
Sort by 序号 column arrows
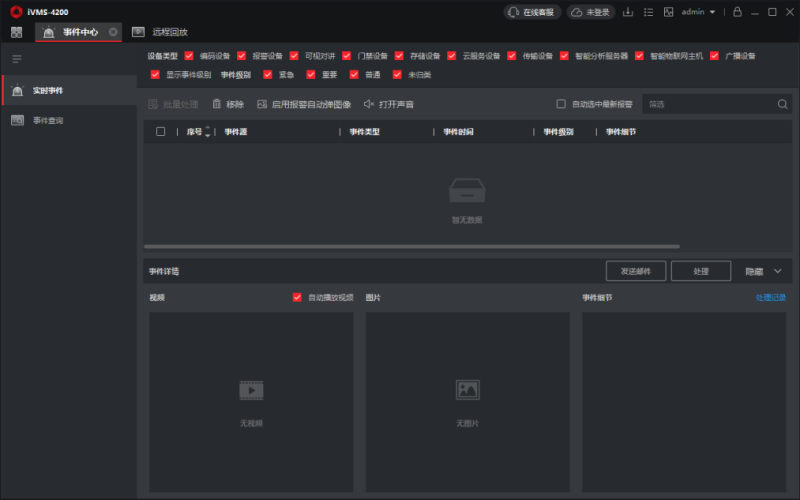pos(207,131)
